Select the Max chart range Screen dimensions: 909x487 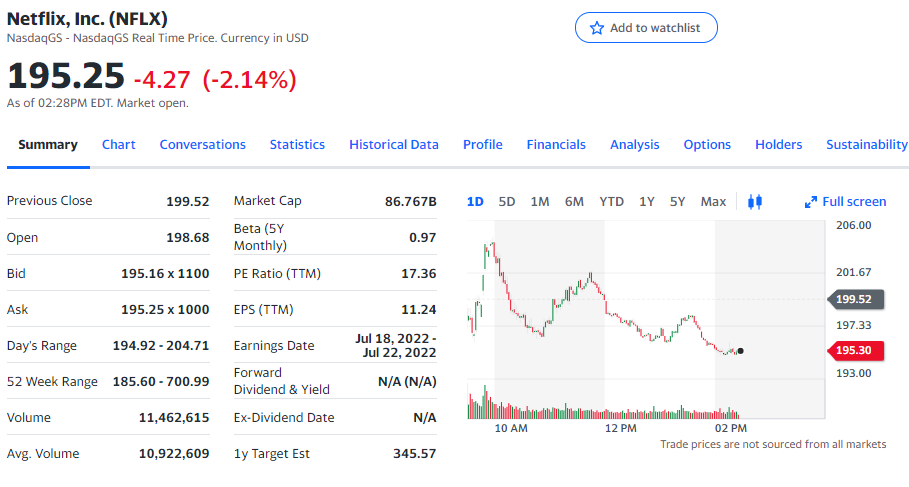[713, 202]
